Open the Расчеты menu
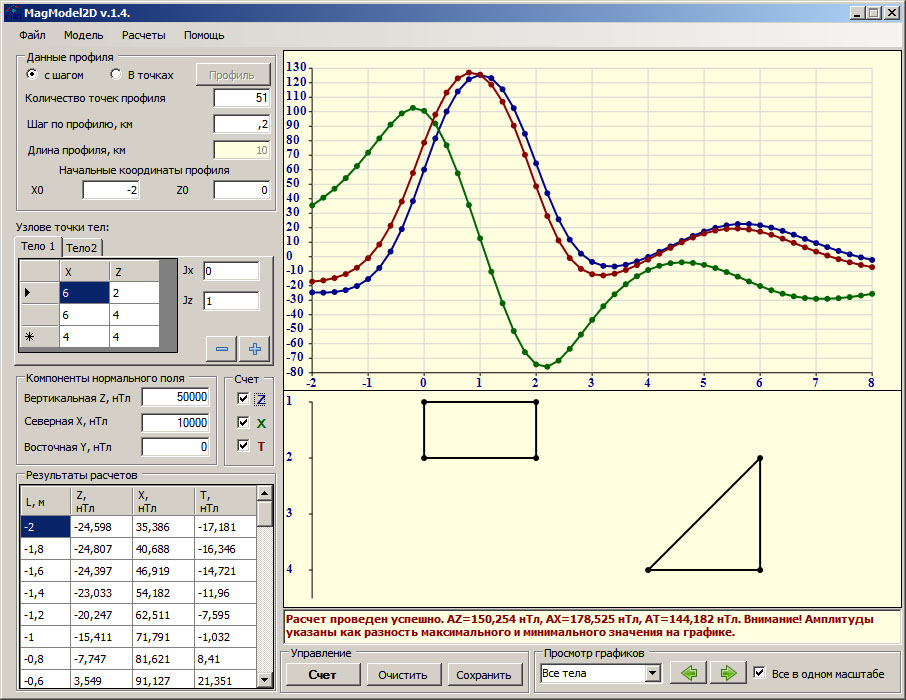 pos(143,35)
